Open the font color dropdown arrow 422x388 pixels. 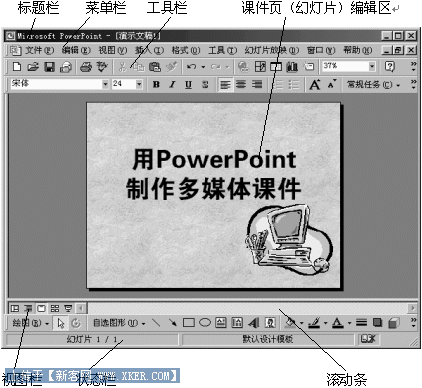coord(349,323)
